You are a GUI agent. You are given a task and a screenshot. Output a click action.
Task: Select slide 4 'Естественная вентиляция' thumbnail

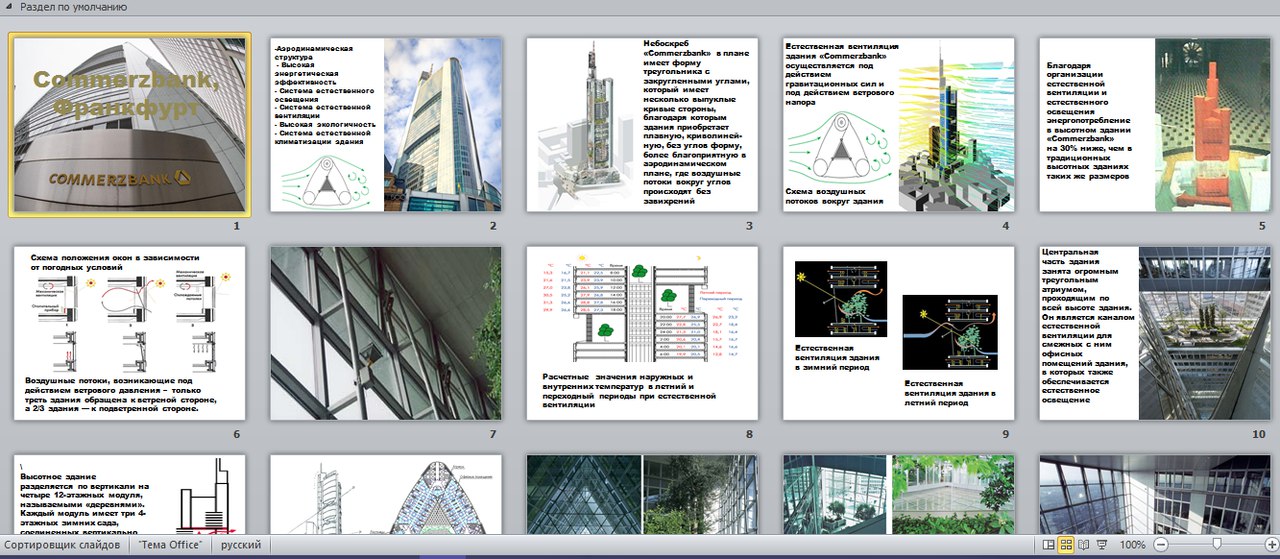coord(898,124)
